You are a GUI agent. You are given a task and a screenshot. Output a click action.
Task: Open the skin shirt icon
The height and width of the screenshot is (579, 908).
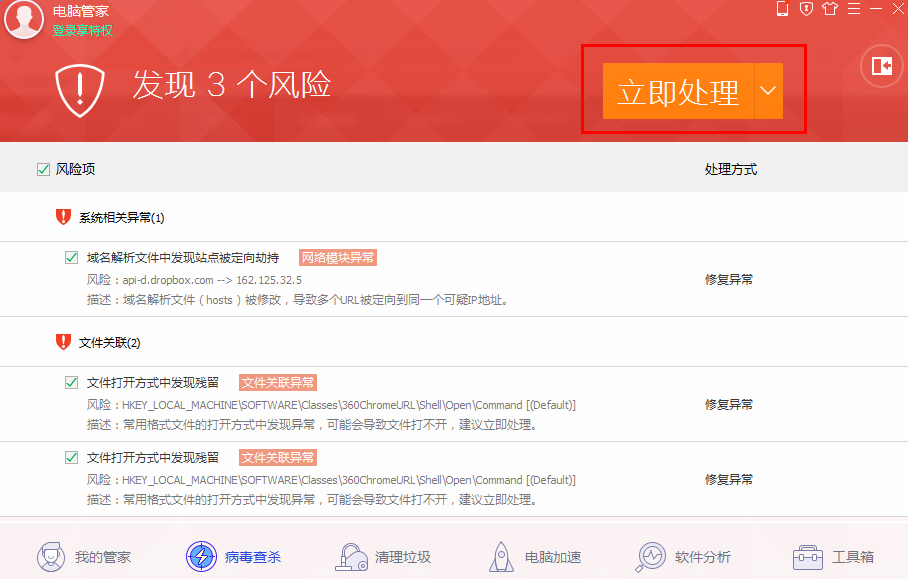(x=830, y=9)
